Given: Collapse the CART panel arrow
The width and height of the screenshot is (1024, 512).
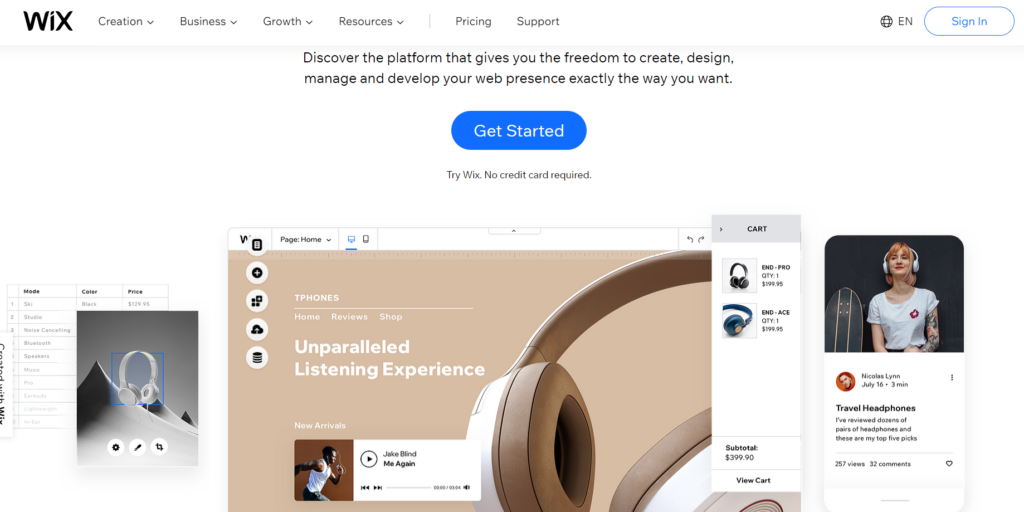Looking at the screenshot, I should [721, 229].
